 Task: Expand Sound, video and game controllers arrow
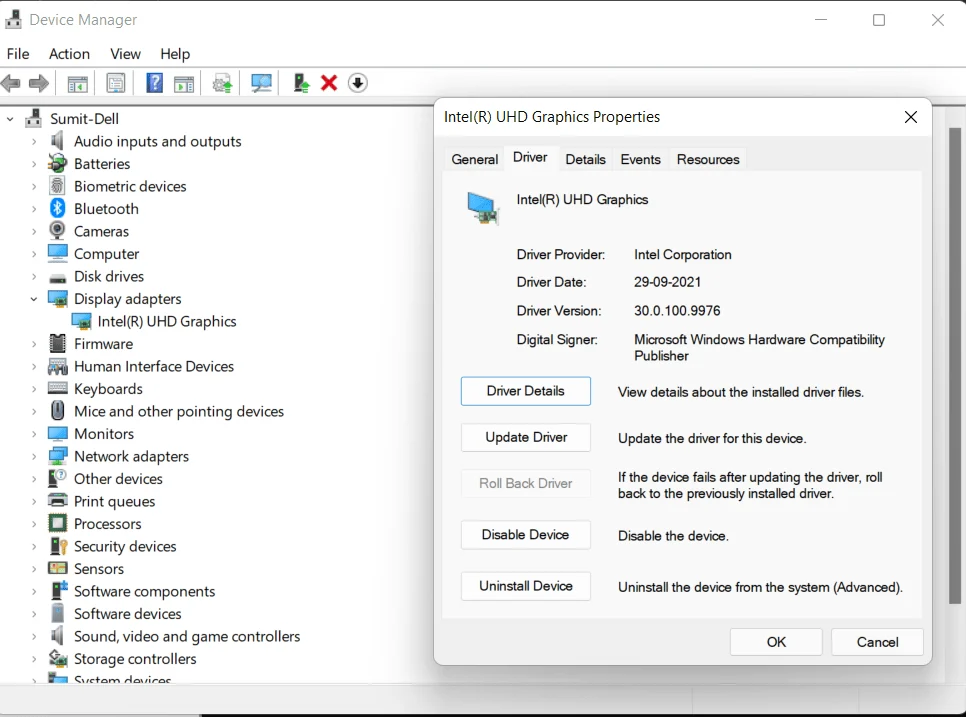pyautogui.click(x=34, y=636)
